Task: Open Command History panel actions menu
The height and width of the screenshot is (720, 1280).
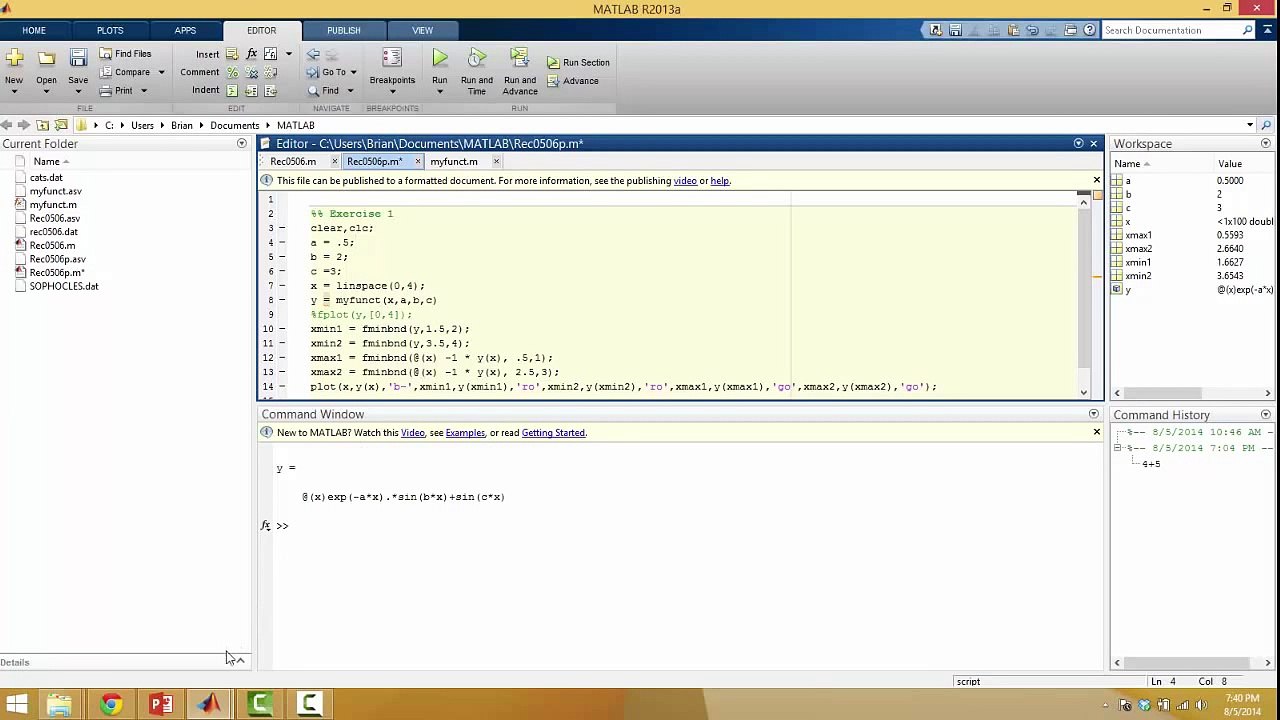Action: pyautogui.click(x=1266, y=415)
